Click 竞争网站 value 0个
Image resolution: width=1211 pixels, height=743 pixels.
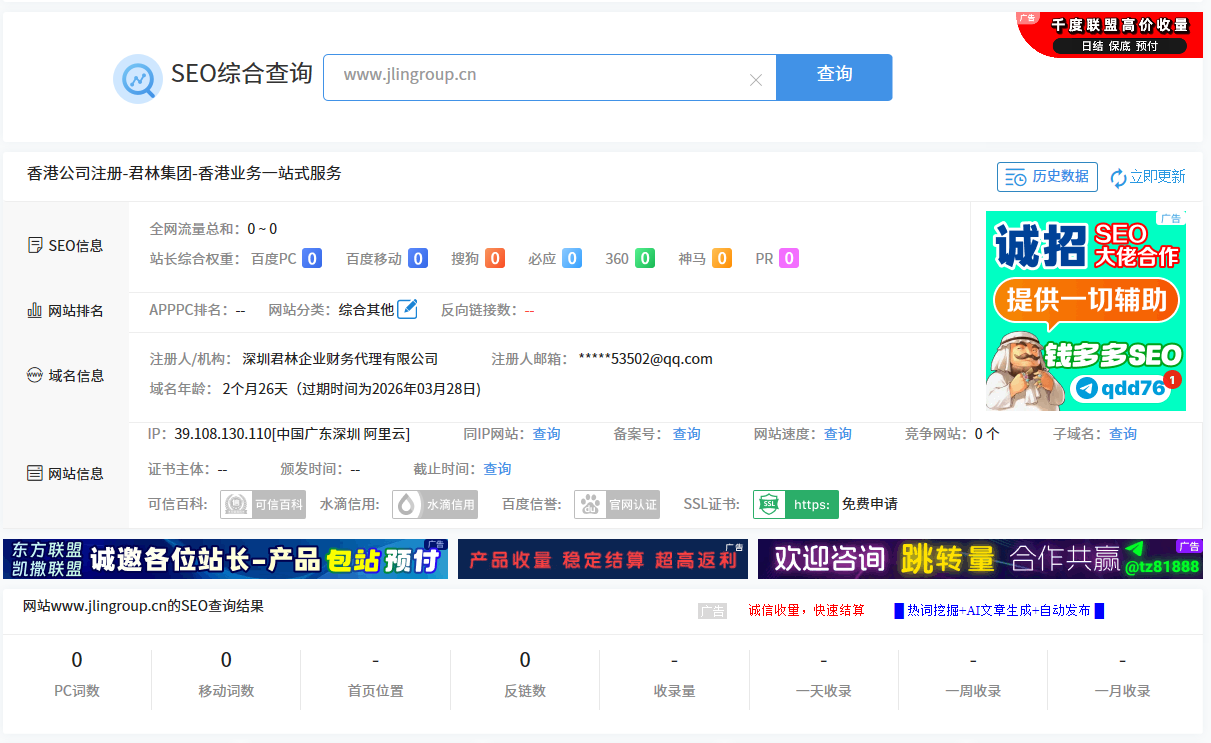point(987,434)
